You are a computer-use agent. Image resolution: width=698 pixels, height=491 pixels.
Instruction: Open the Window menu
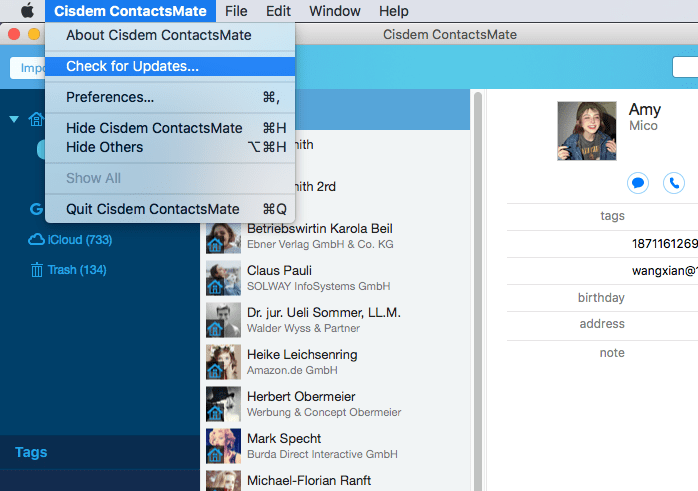335,11
